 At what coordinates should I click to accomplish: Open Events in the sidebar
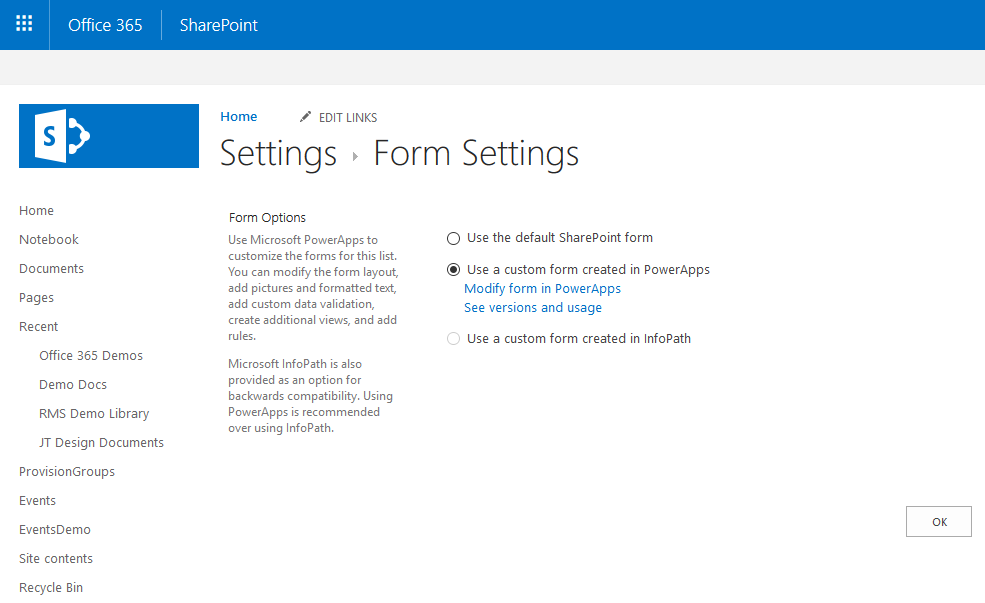coord(37,501)
